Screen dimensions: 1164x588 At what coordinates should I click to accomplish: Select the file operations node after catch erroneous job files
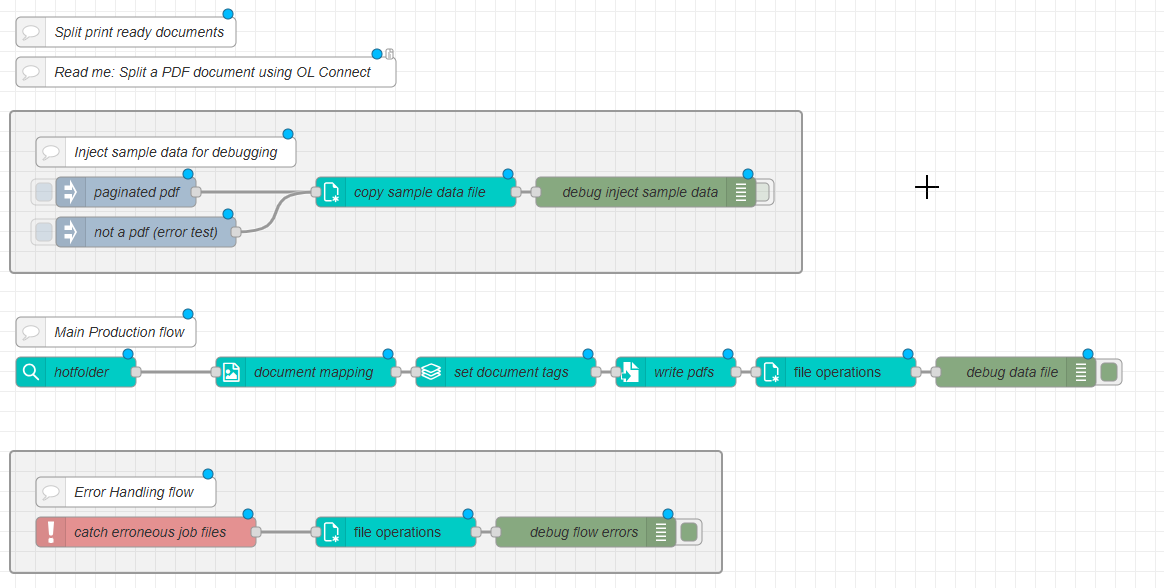(397, 532)
